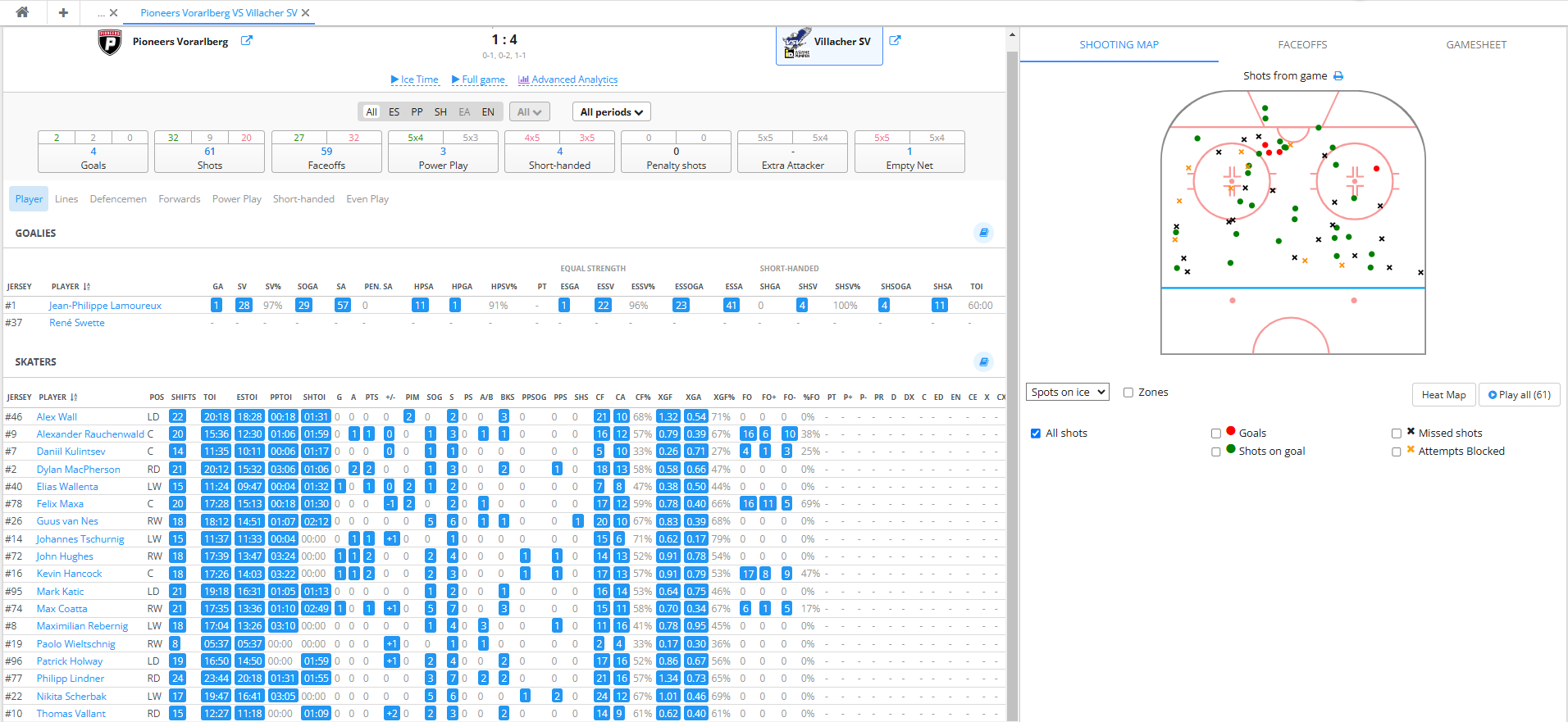Click the Pioneers Vorarlberg team logo
Screen dimensions: 1568x722
pyautogui.click(x=110, y=42)
